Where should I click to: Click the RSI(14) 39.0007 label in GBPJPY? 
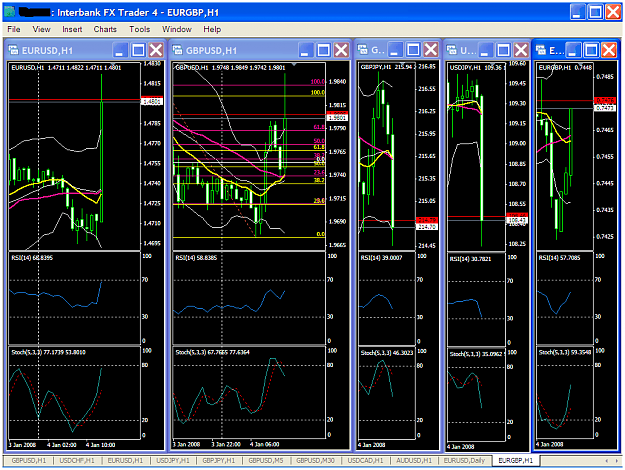381,258
